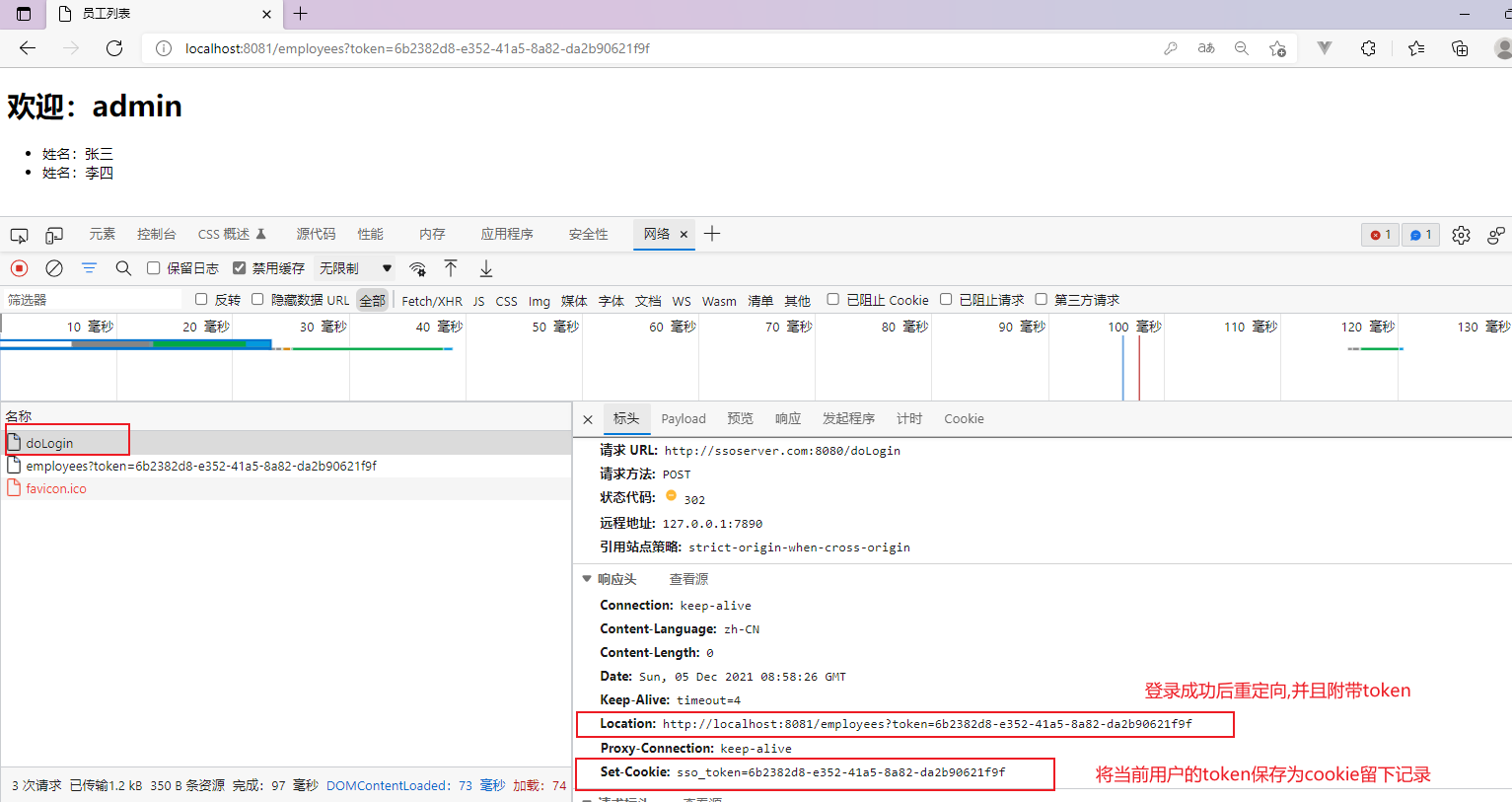Viewport: 1512px width, 802px height.
Task: Switch to the 控制台 DevTools tab
Action: tap(157, 235)
